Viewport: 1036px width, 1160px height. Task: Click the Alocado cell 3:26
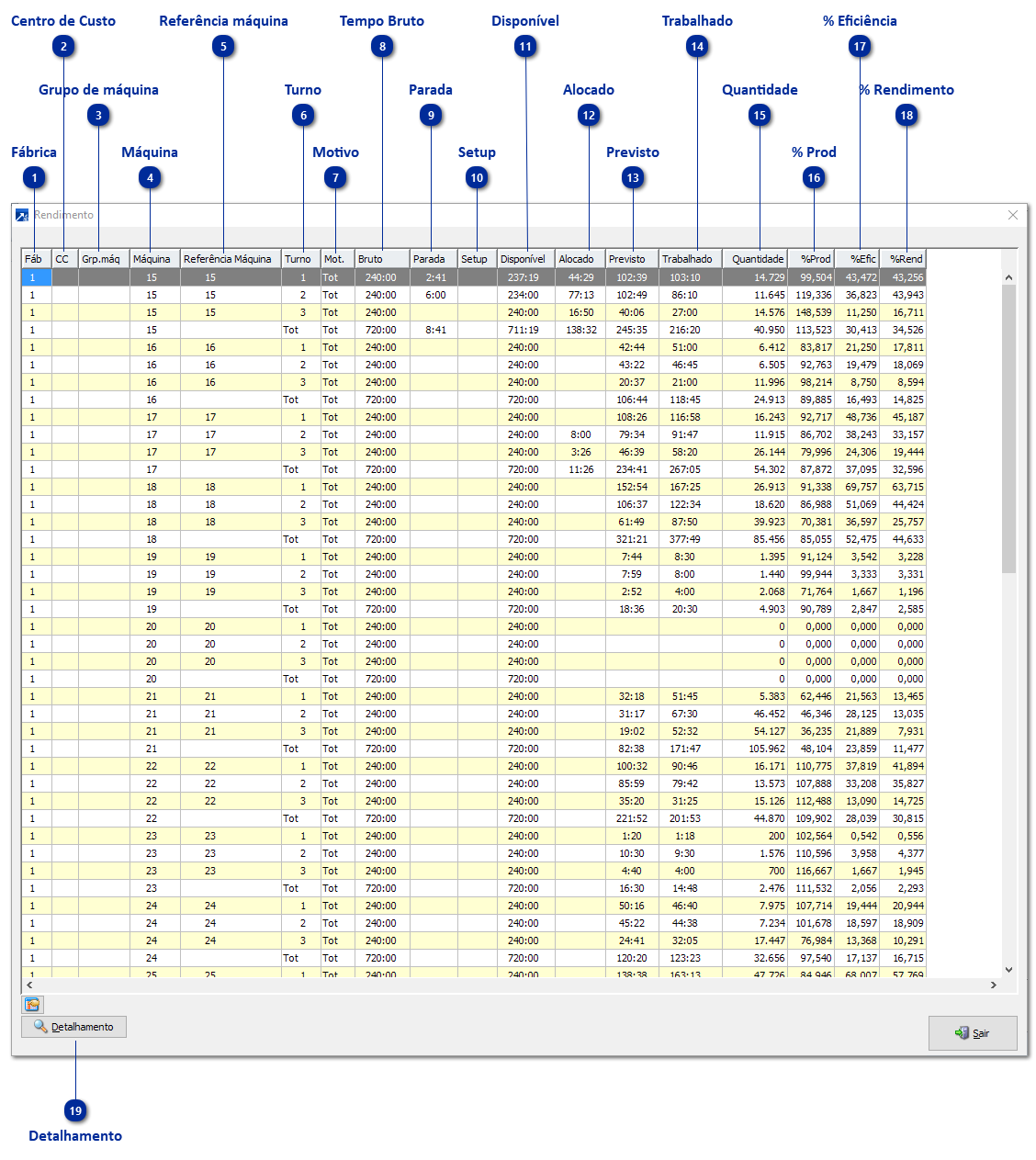(x=580, y=452)
